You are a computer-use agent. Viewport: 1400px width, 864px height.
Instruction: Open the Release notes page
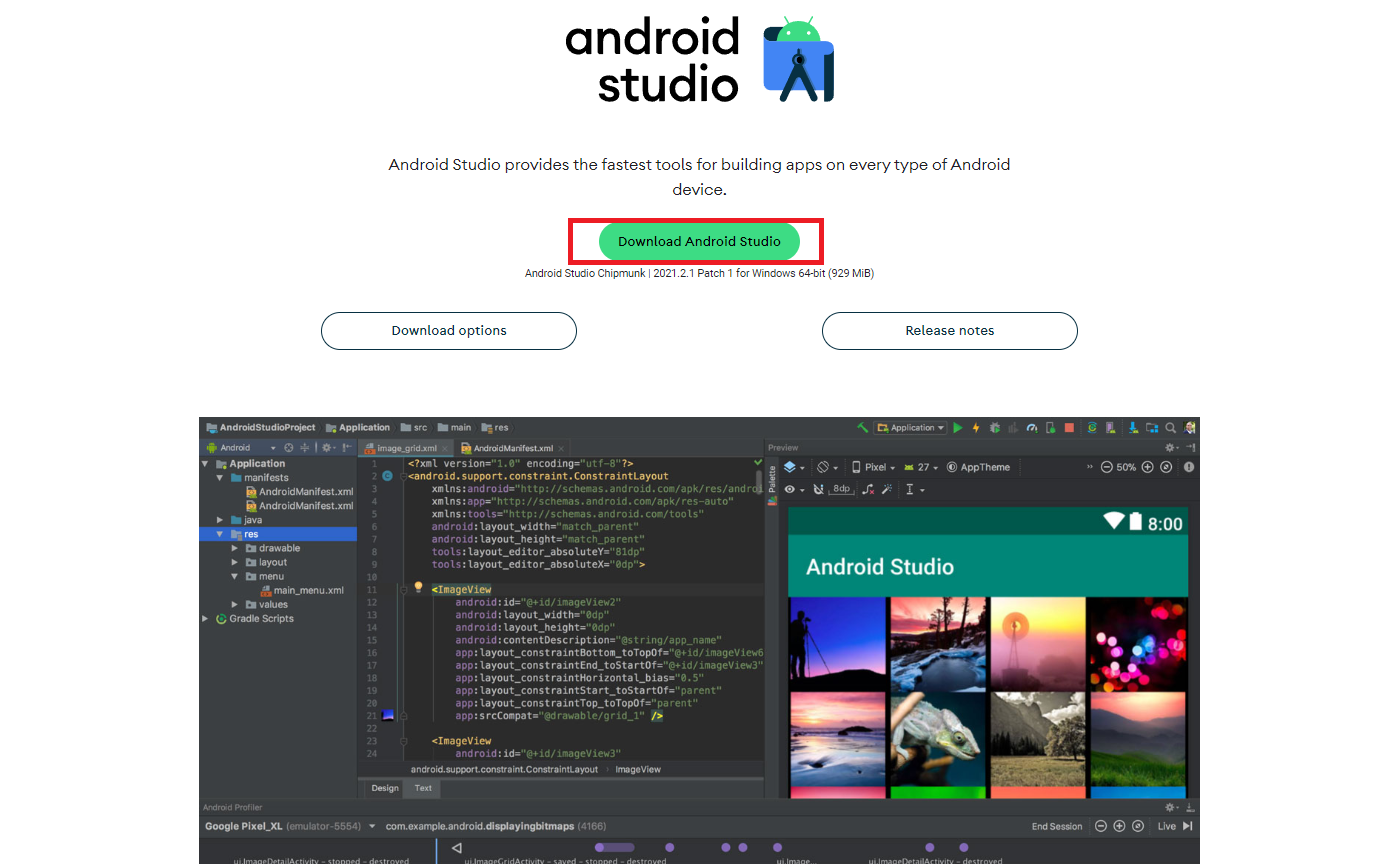click(x=950, y=331)
